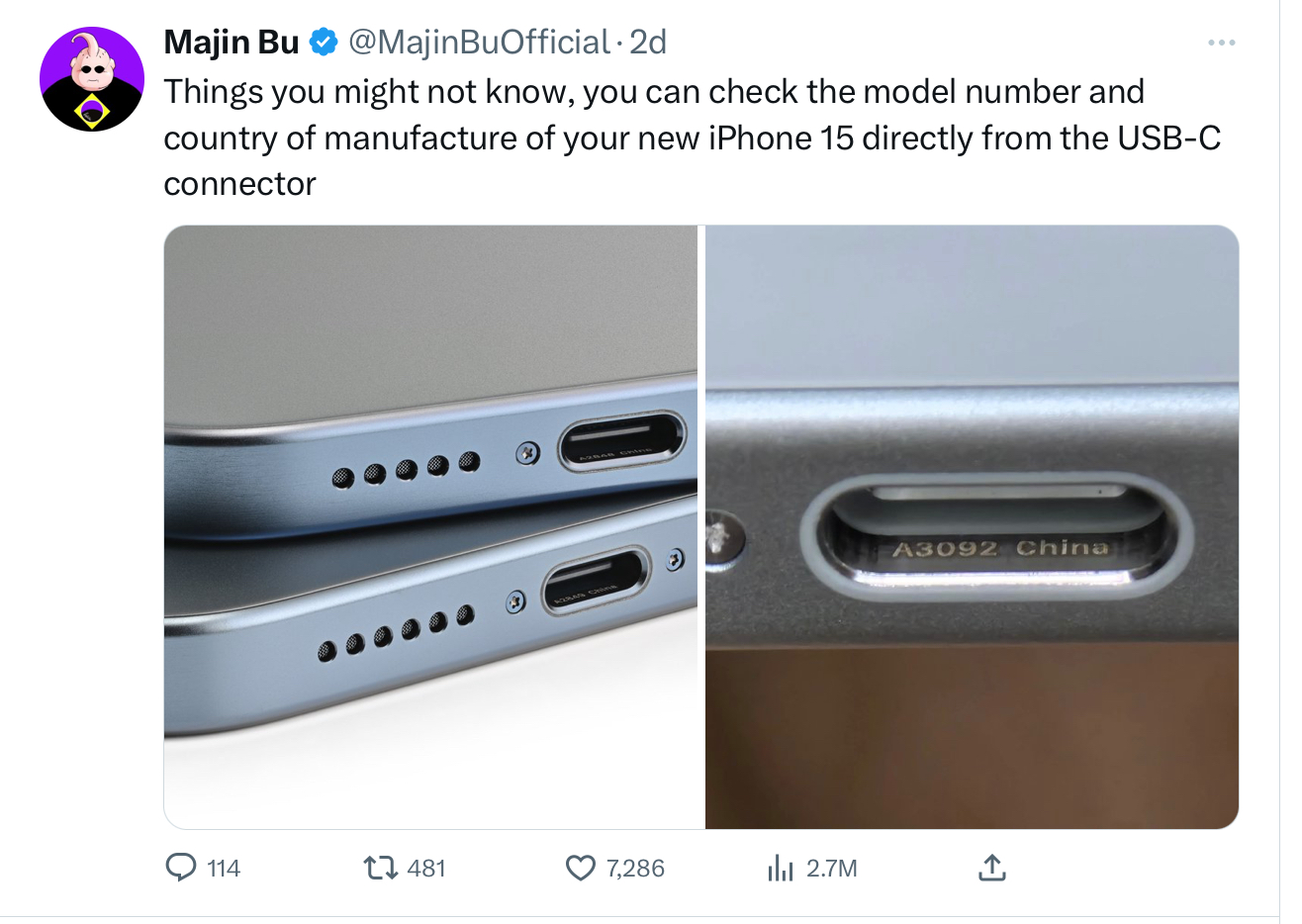Image resolution: width=1302 pixels, height=924 pixels.
Task: Click the 481 retweets count
Action: (x=426, y=869)
